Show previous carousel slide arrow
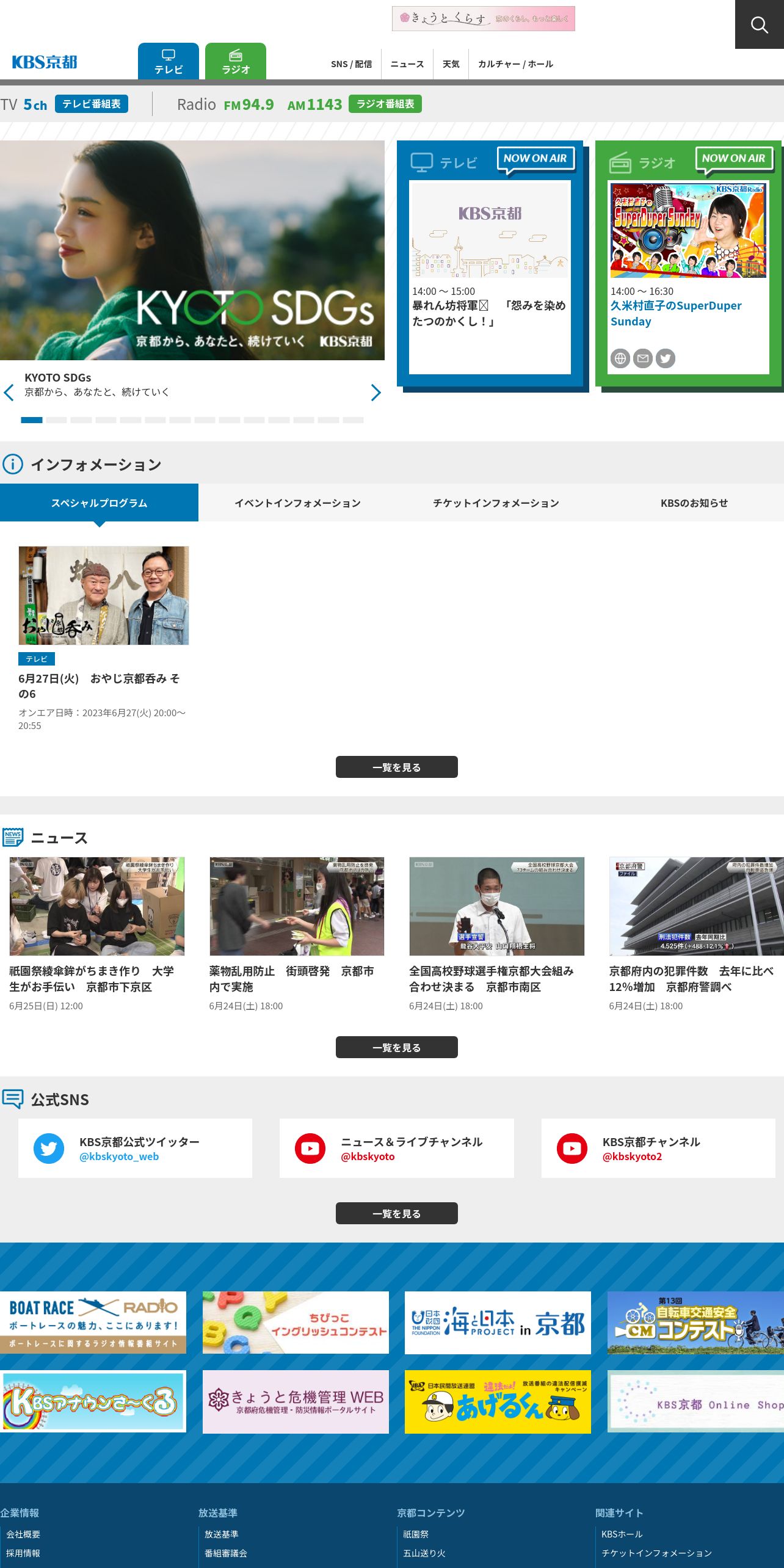 (9, 393)
